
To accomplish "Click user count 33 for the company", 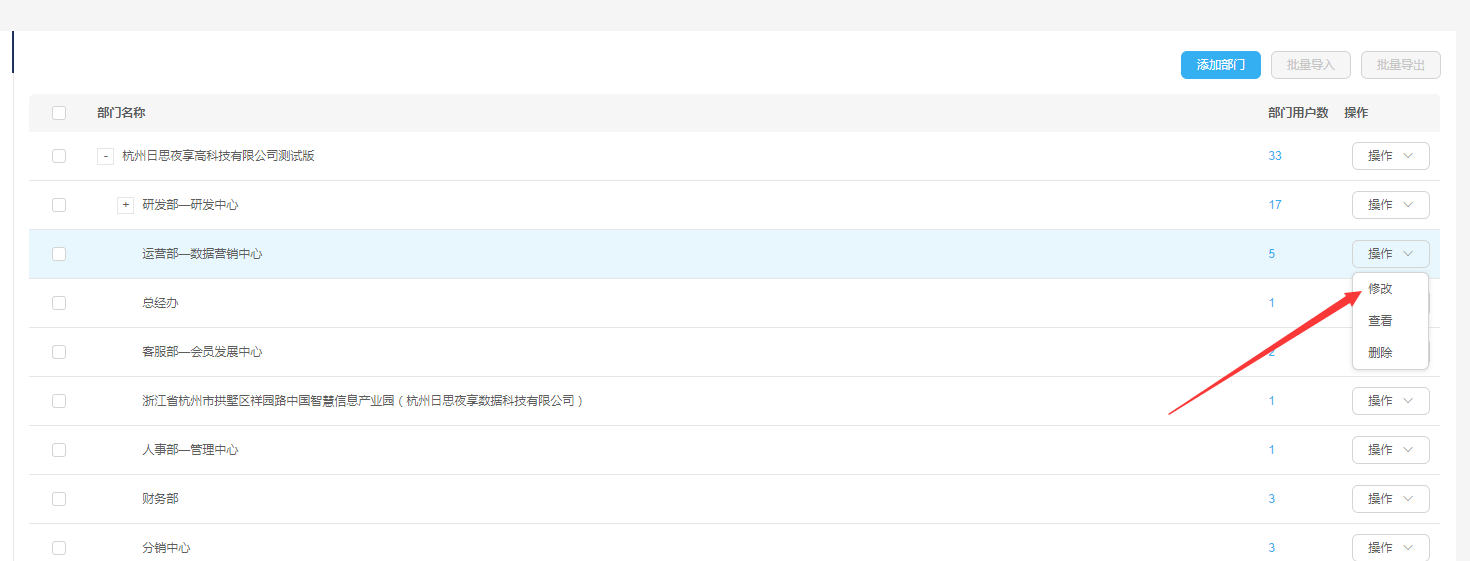I will coord(1275,156).
